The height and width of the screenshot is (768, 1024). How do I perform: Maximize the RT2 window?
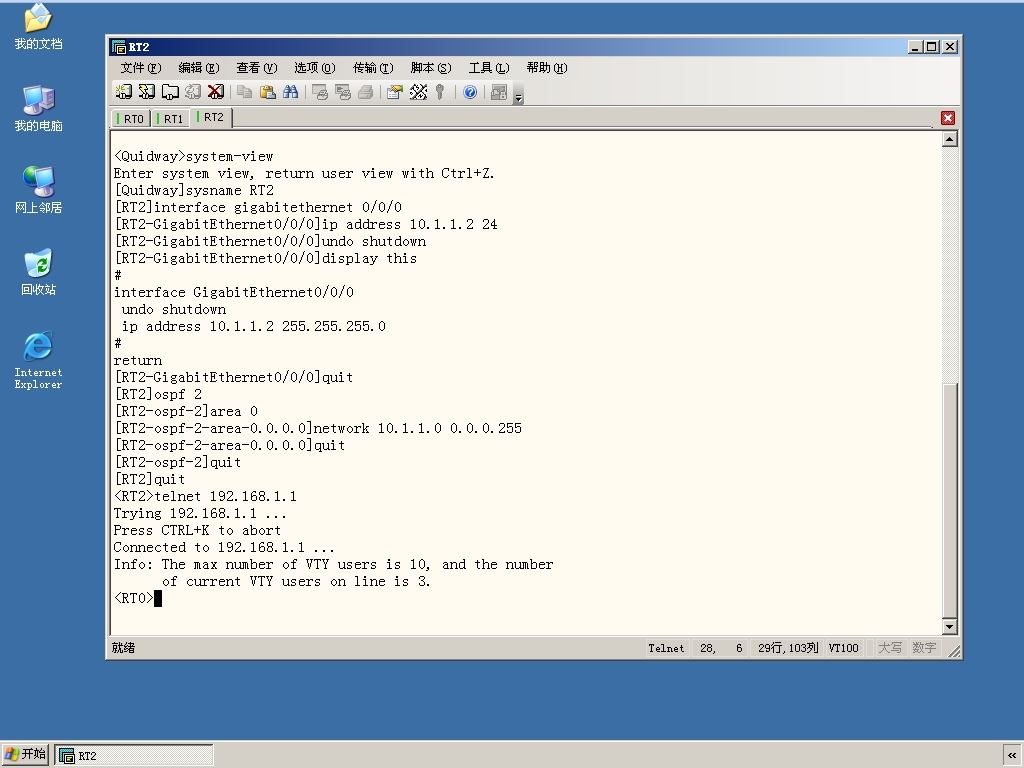click(932, 46)
